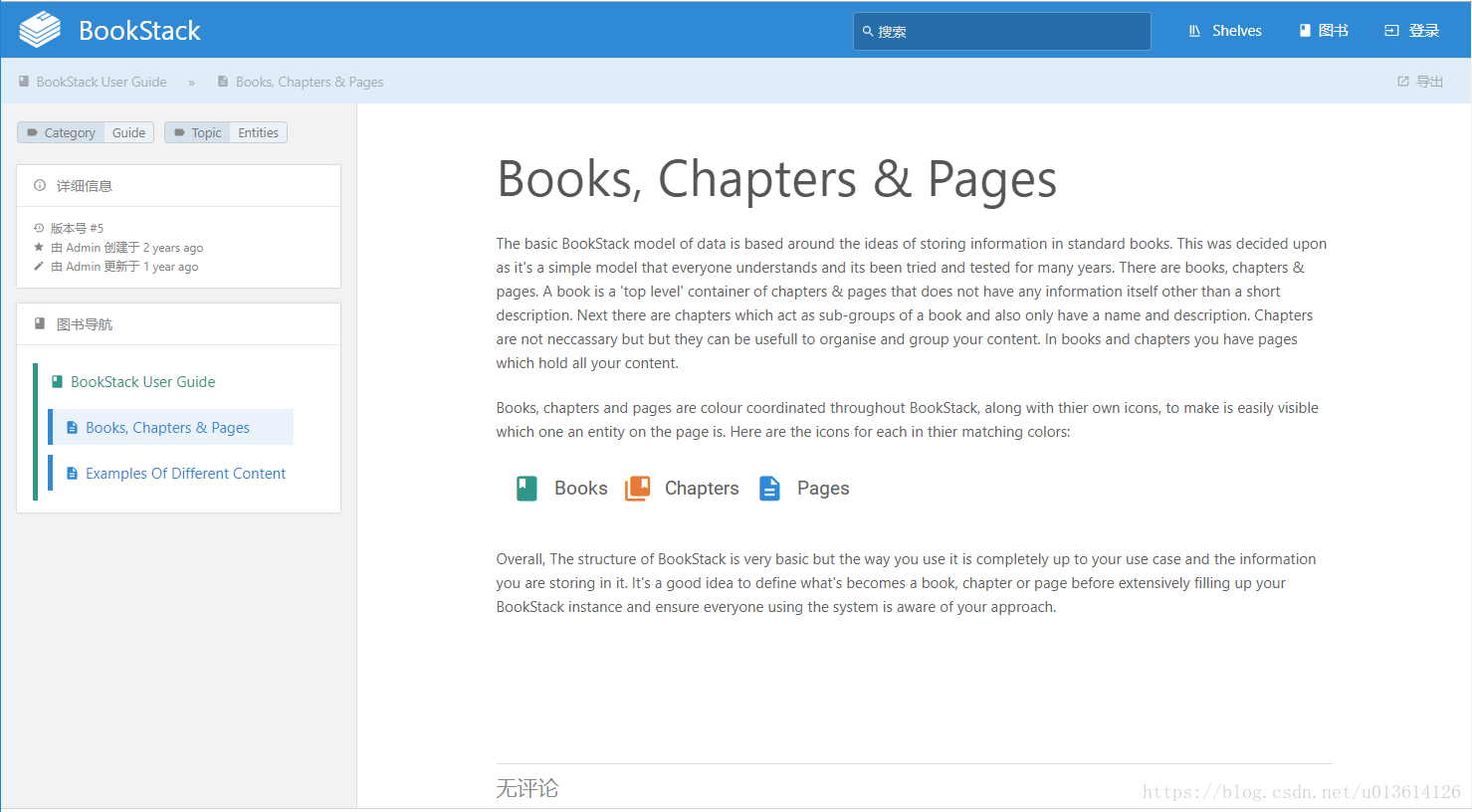
Task: Click green book icon in the navigation tree
Action: click(57, 382)
